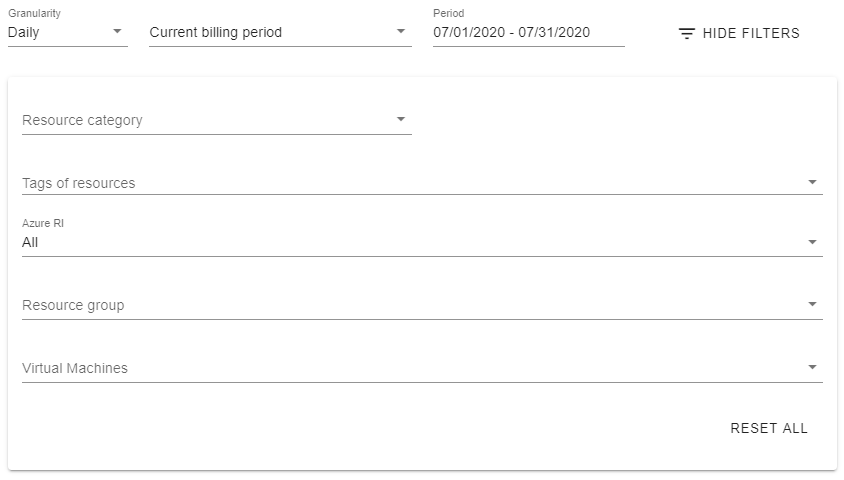
Task: Click the Resource category caret icon
Action: [x=401, y=120]
